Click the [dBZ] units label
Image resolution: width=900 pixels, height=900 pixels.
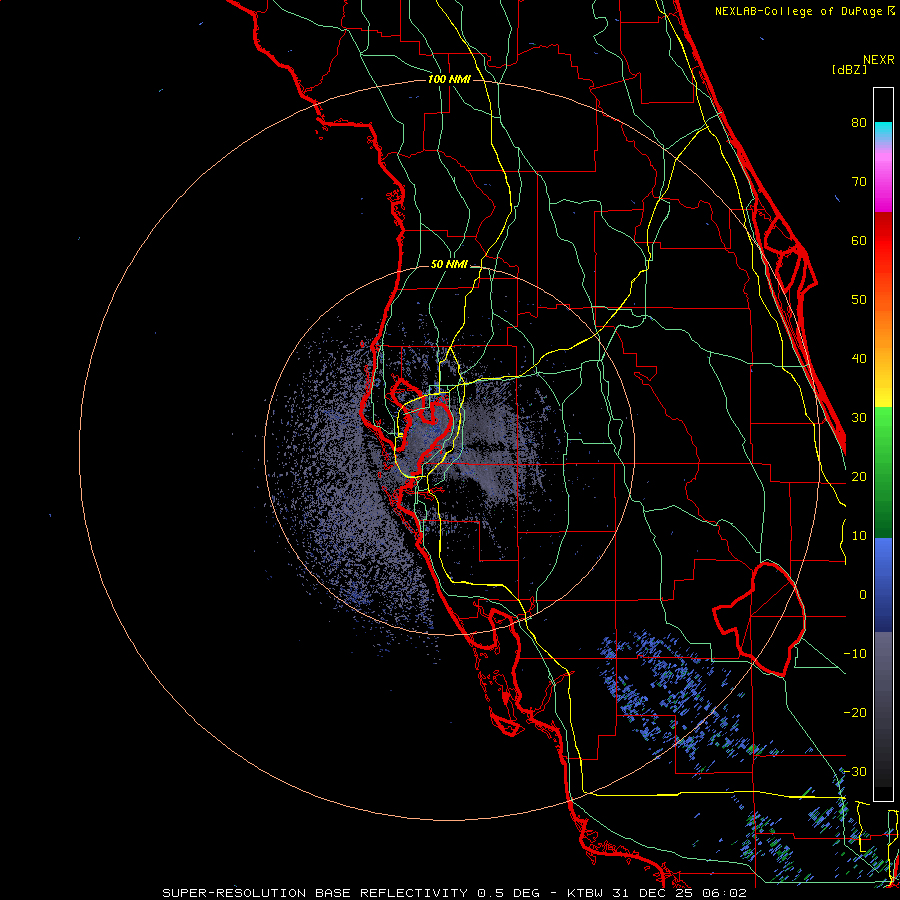tap(849, 69)
